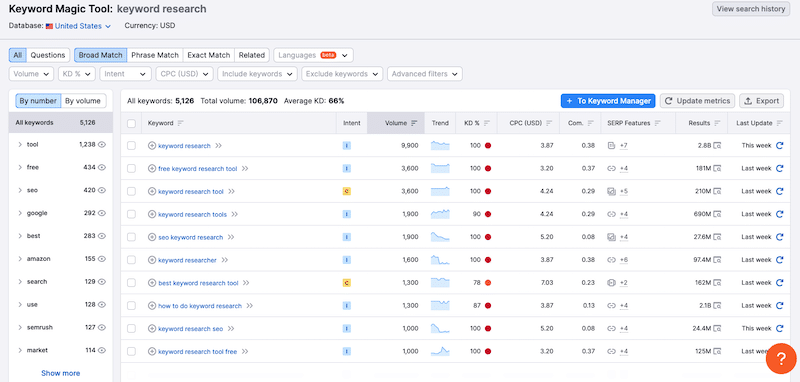800x382 pixels.
Task: Tick checkbox for 'keyword research tools' row
Action: (x=132, y=214)
